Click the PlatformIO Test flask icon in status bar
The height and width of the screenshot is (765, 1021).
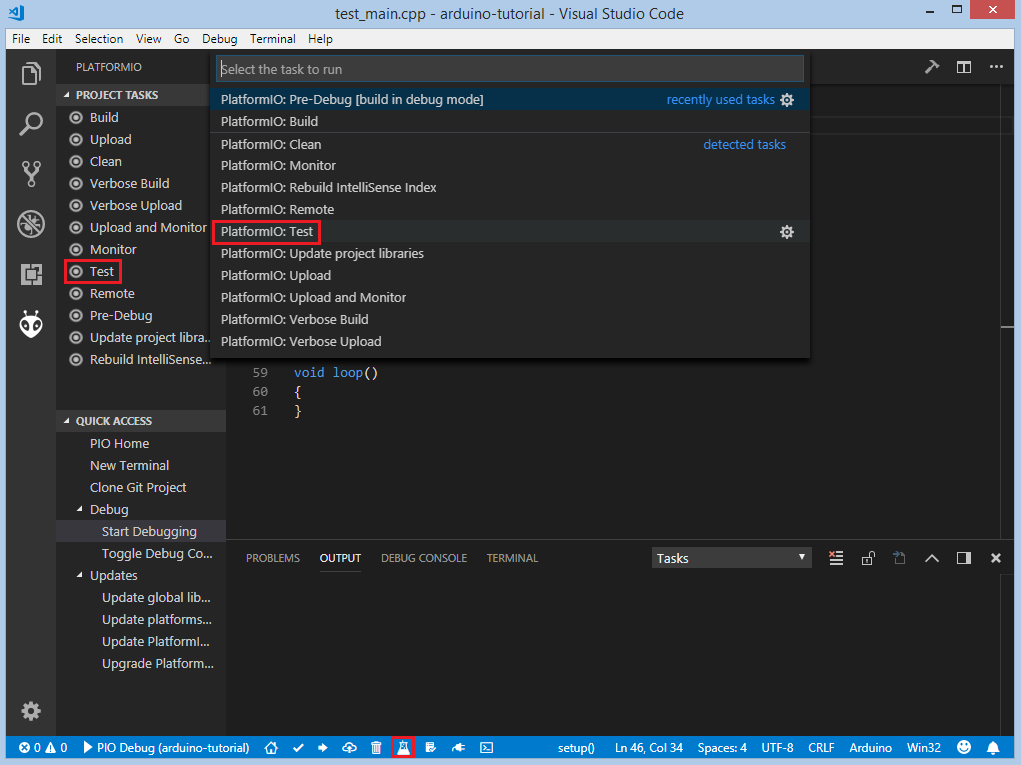[x=403, y=747]
